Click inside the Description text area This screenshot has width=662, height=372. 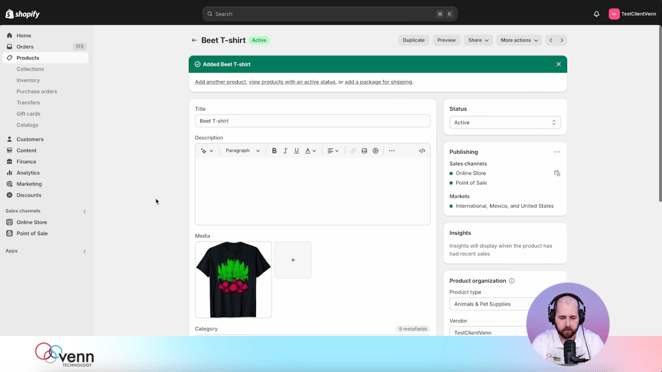coord(312,191)
